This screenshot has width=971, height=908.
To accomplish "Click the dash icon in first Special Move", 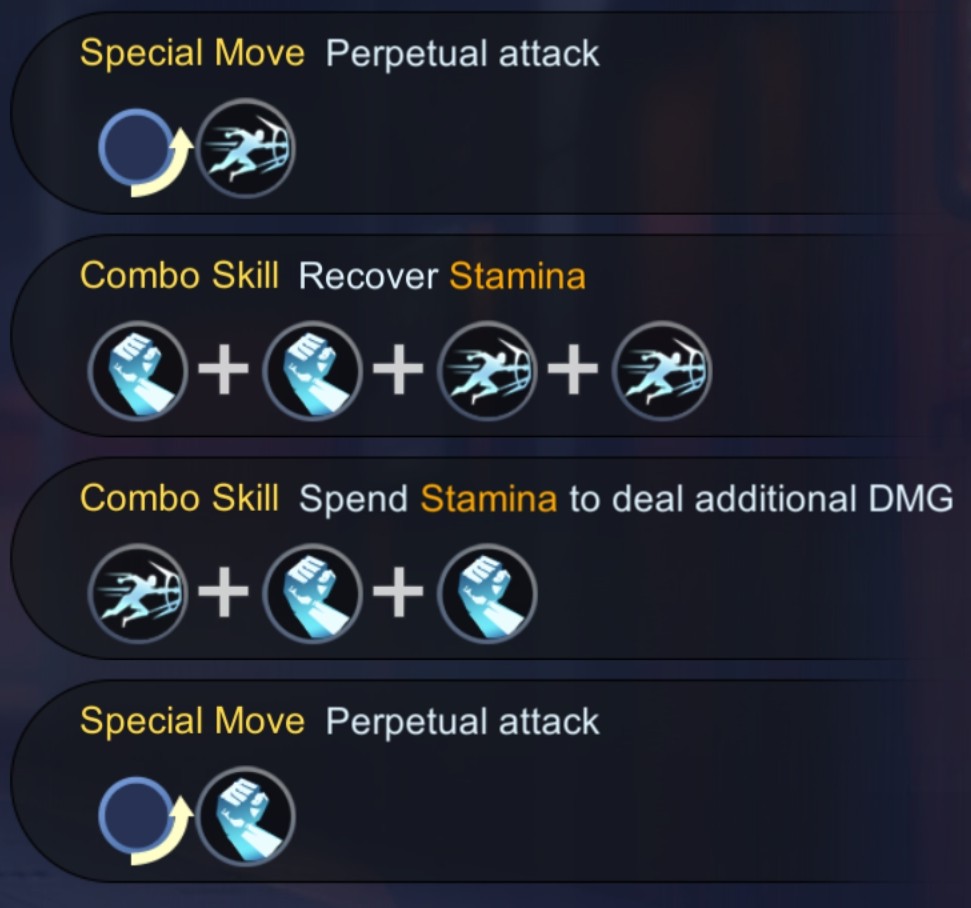I will tap(245, 147).
